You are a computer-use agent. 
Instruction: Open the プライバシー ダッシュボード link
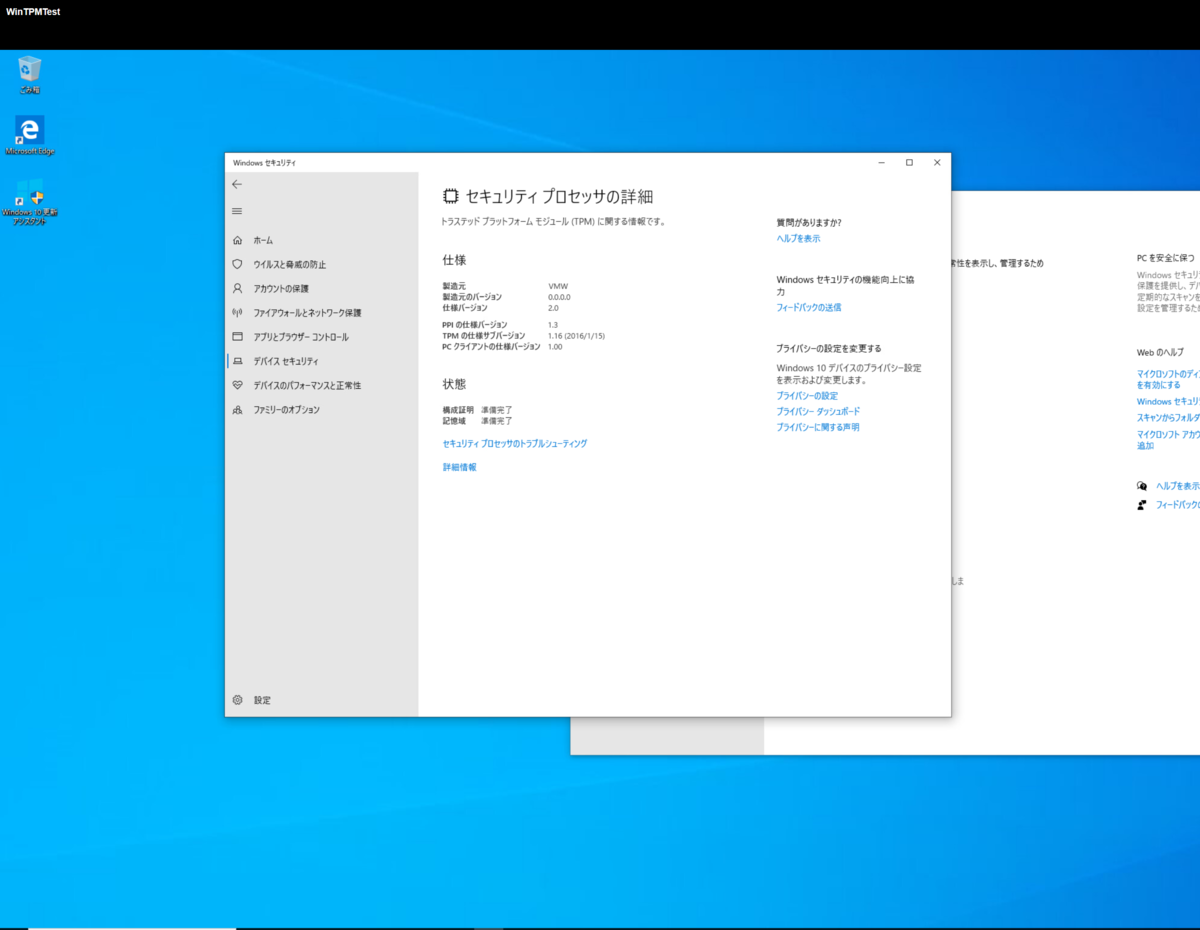pyautogui.click(x=818, y=411)
